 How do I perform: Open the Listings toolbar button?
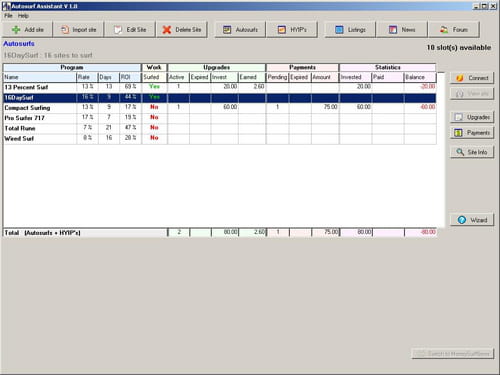click(x=350, y=30)
